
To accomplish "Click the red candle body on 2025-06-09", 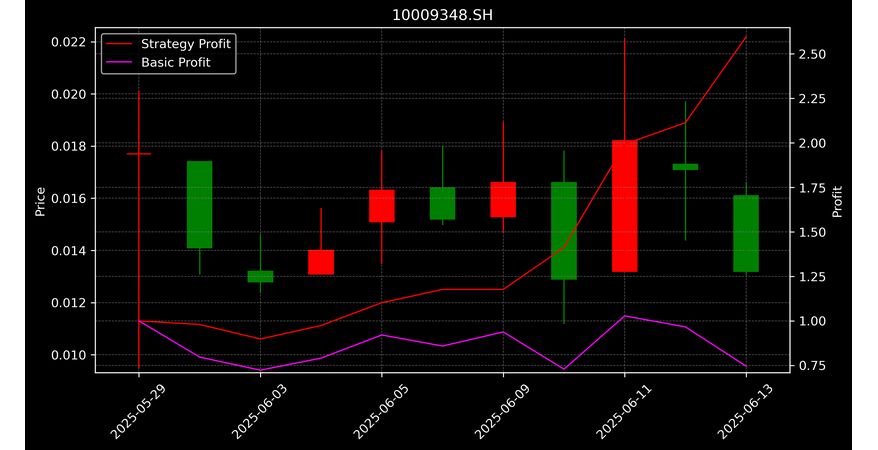I will pos(503,200).
